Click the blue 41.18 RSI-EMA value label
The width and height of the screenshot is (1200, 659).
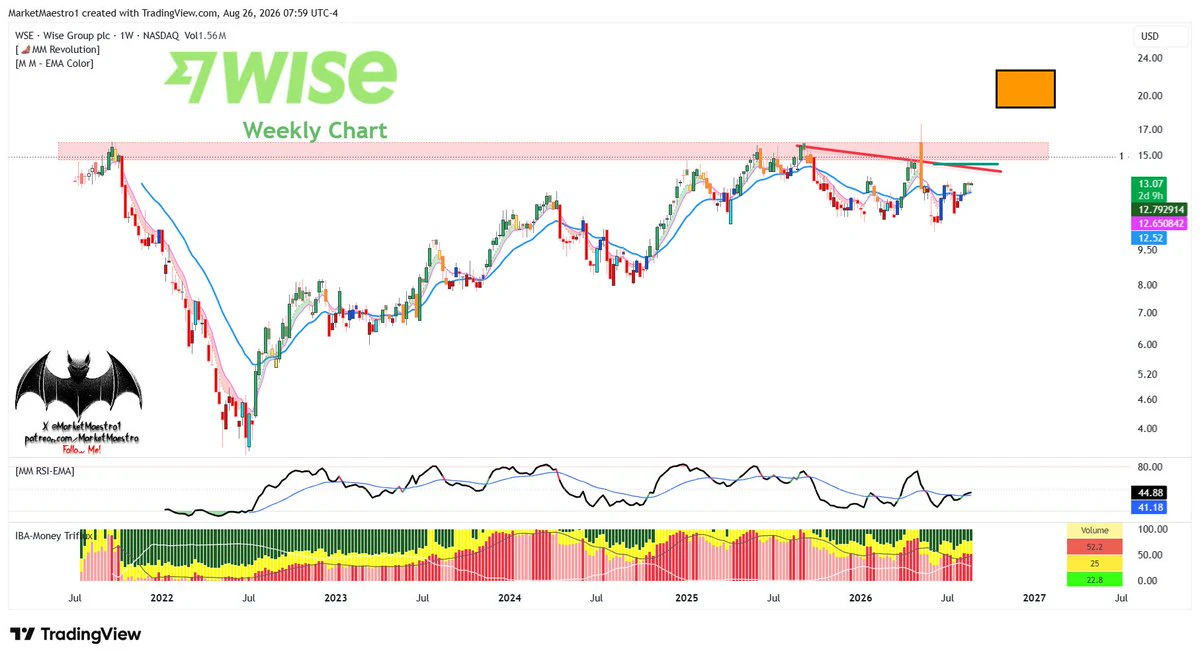(x=1148, y=508)
